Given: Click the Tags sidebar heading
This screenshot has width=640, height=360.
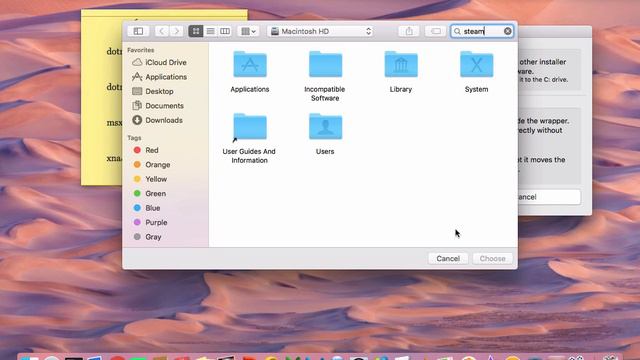Looking at the screenshot, I should [134, 138].
